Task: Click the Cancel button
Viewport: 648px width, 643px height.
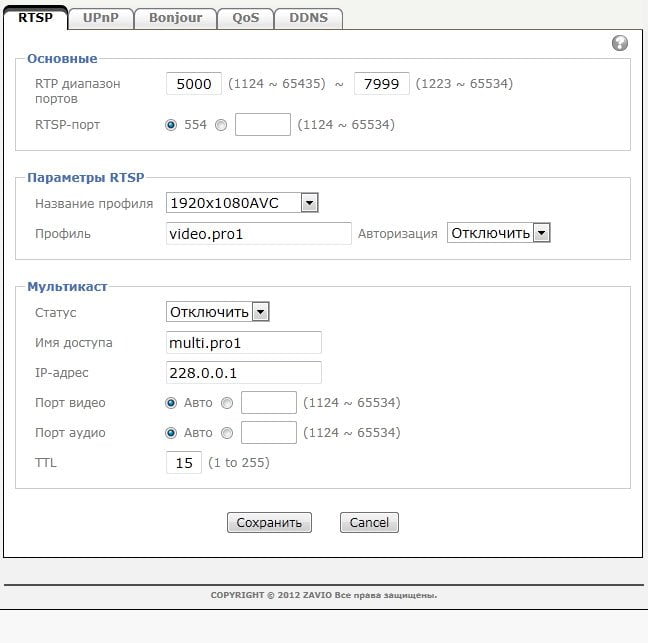Action: [369, 523]
